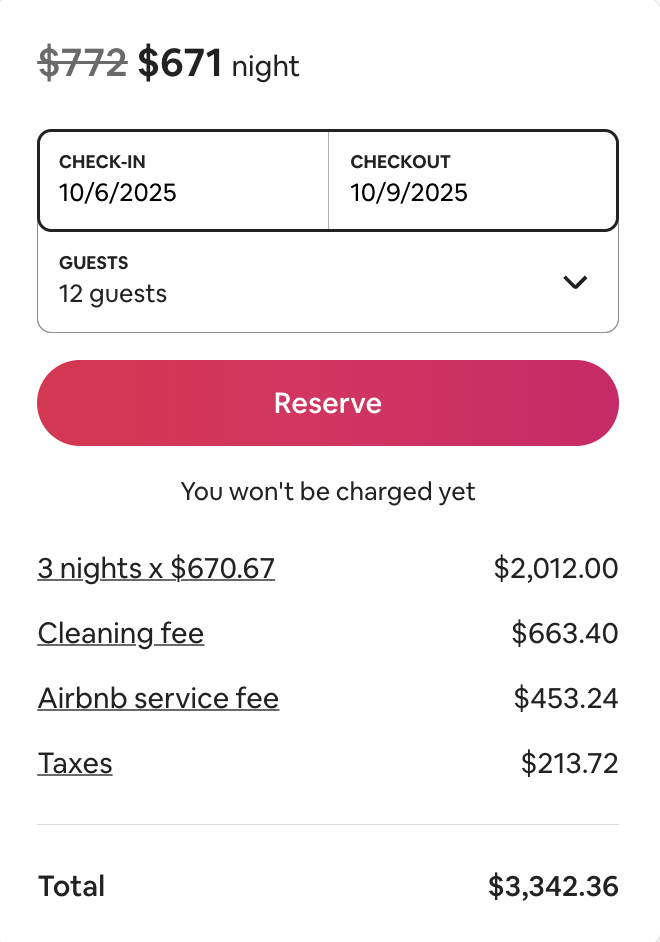Open the Taxes link
The image size is (660, 942).
point(75,764)
